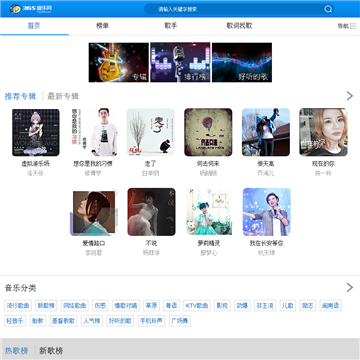Viewport: 360px width, 360px height.
Task: Click the artist name below 走了
Action: click(151, 173)
